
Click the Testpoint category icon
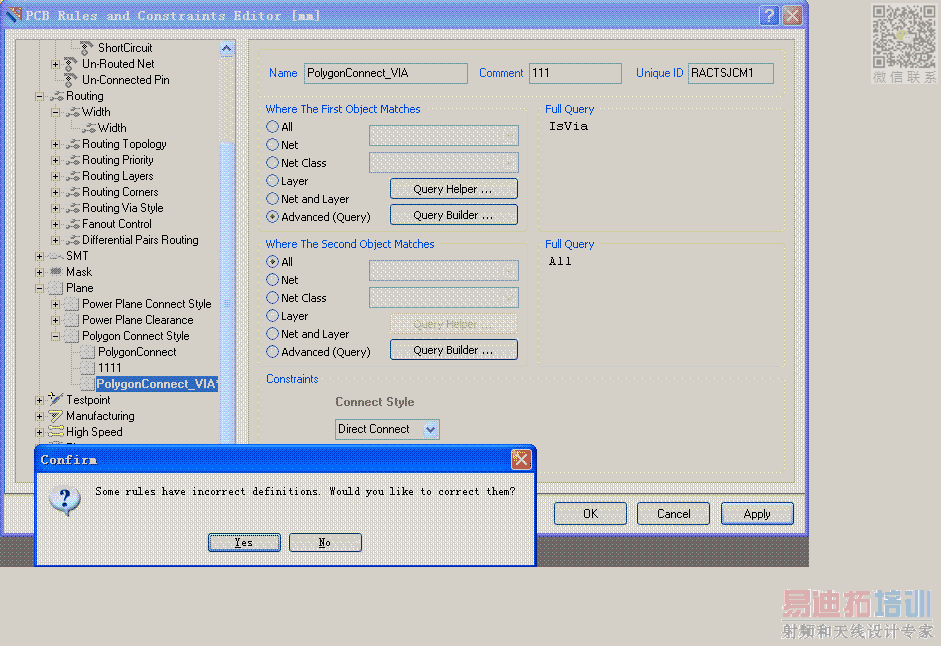56,399
